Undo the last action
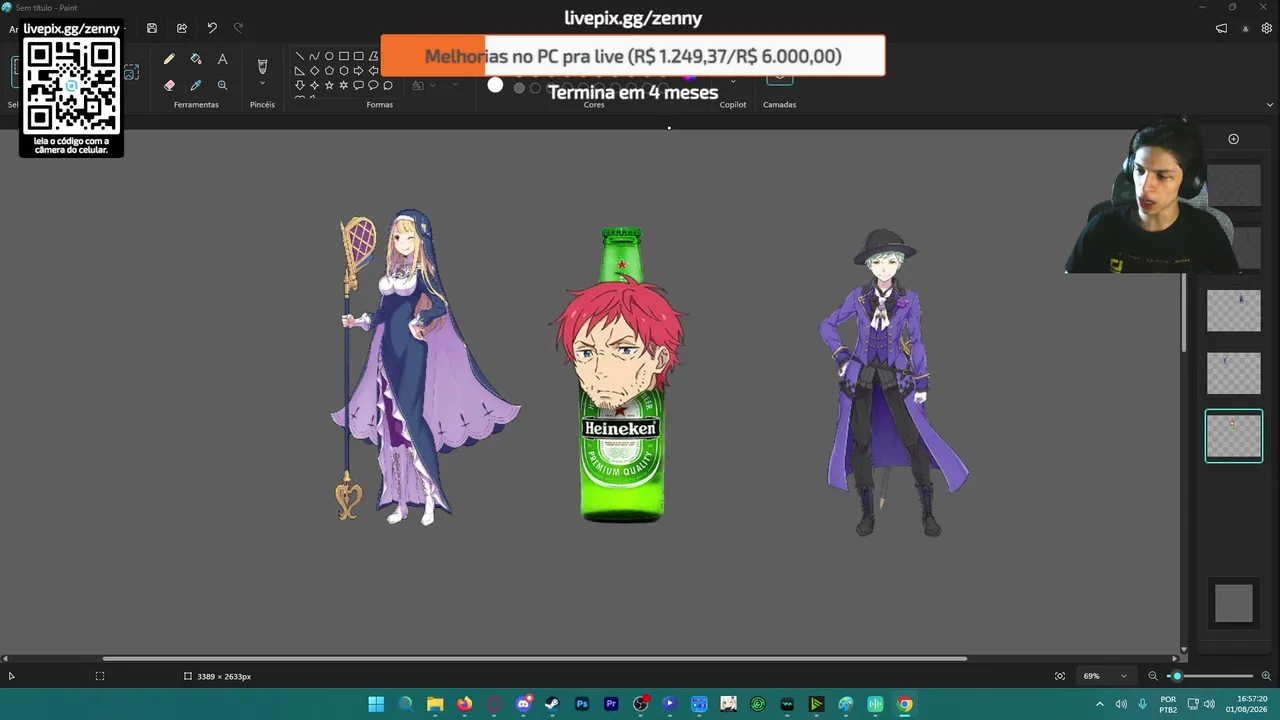The image size is (1280, 720). tap(212, 28)
